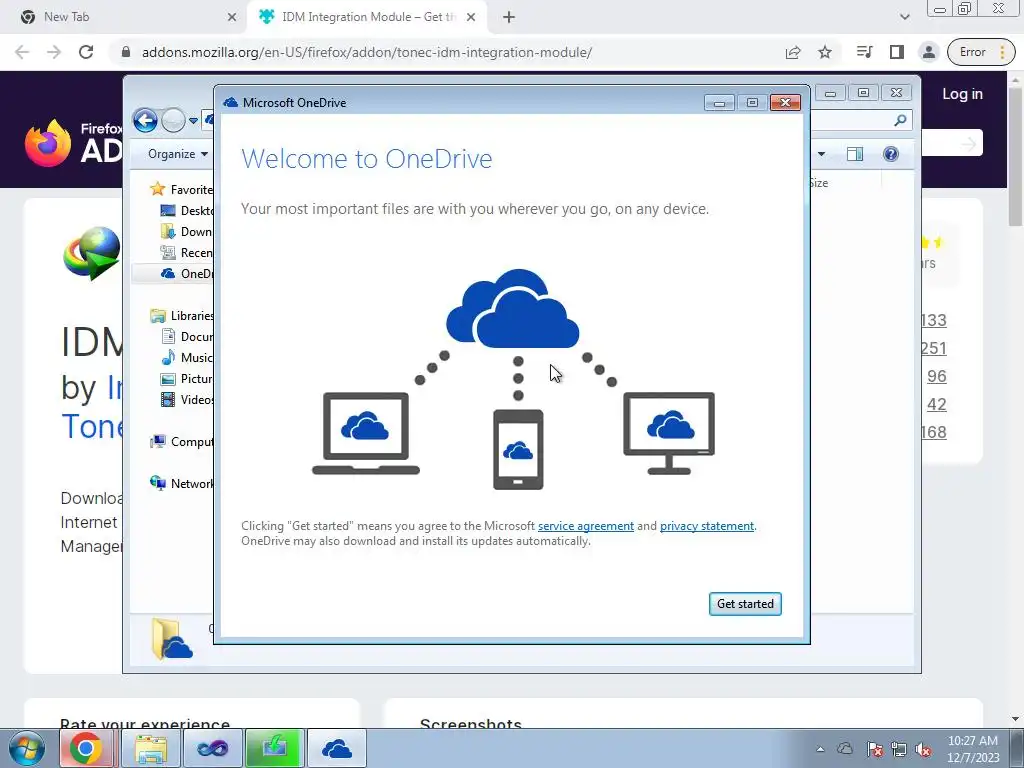The width and height of the screenshot is (1024, 768).
Task: Click Chrome back navigation arrow
Action: pos(22,52)
